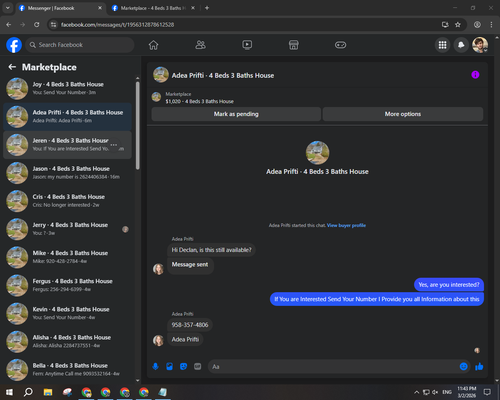Open the Windows notification center

pos(487,392)
